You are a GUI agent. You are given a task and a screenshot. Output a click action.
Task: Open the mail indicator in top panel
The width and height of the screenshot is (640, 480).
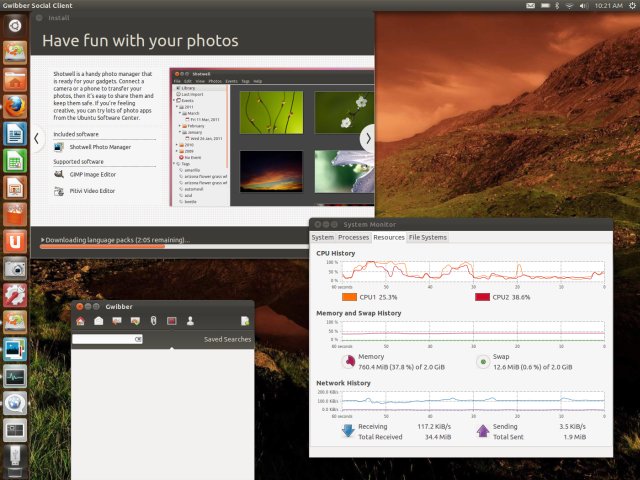(530, 5)
